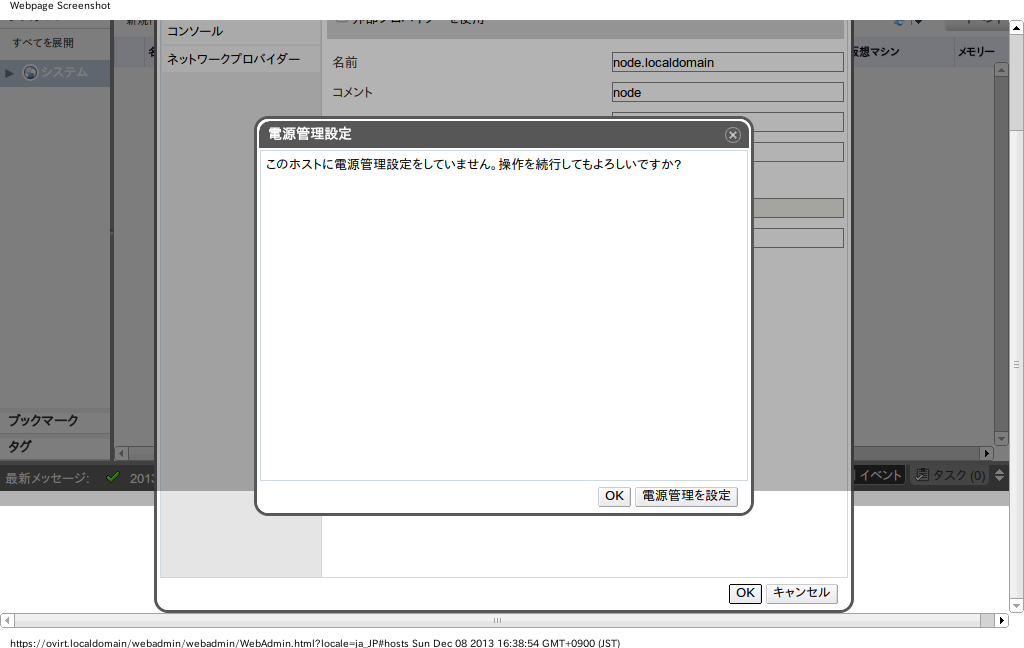Close the 電源管理設定 dialog with the X icon
1024x648 pixels.
tap(733, 135)
